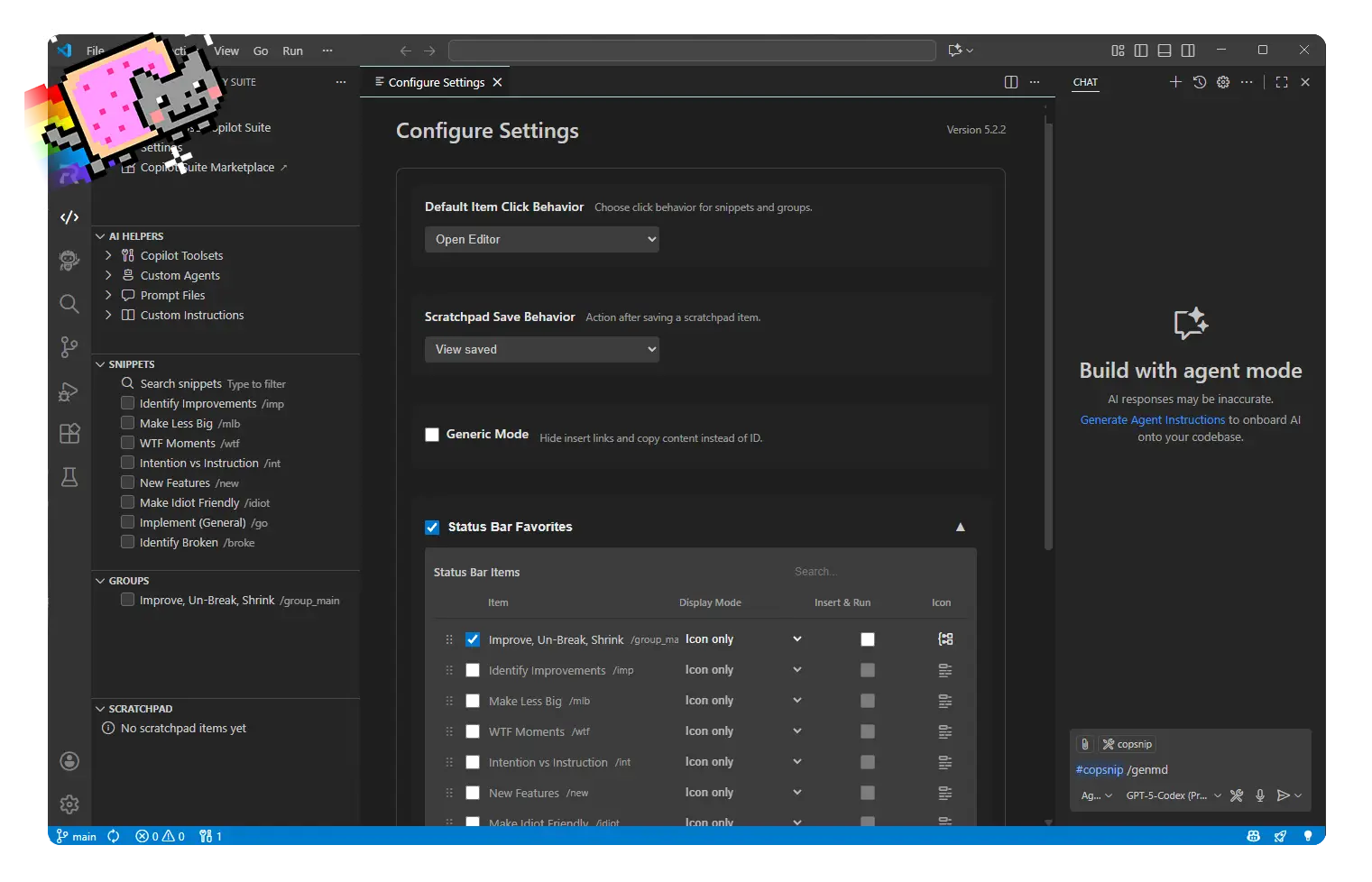Open the Default Item Click Behavior dropdown
The height and width of the screenshot is (882, 1372).
[x=541, y=239]
